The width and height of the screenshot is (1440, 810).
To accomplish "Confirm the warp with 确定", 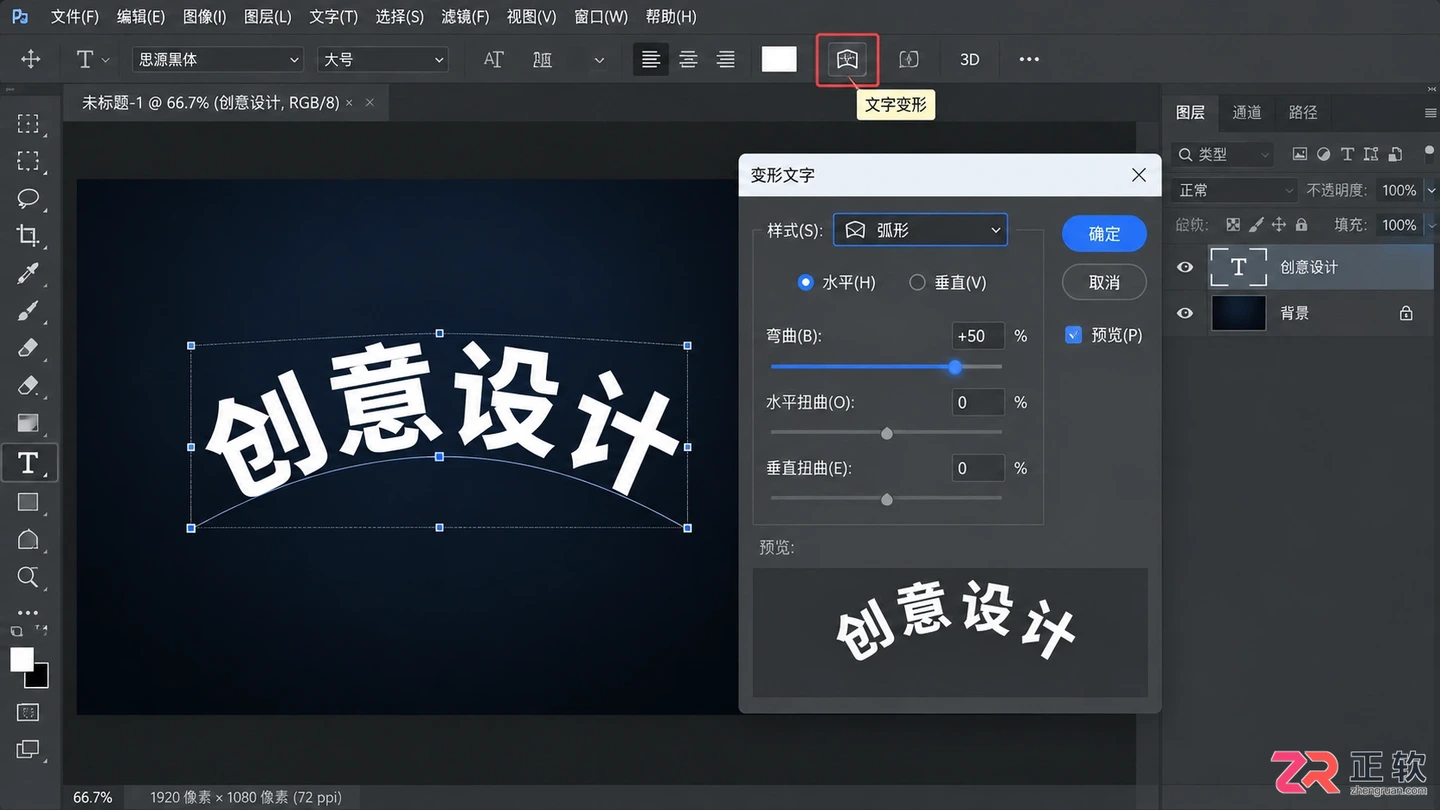I will [1104, 234].
